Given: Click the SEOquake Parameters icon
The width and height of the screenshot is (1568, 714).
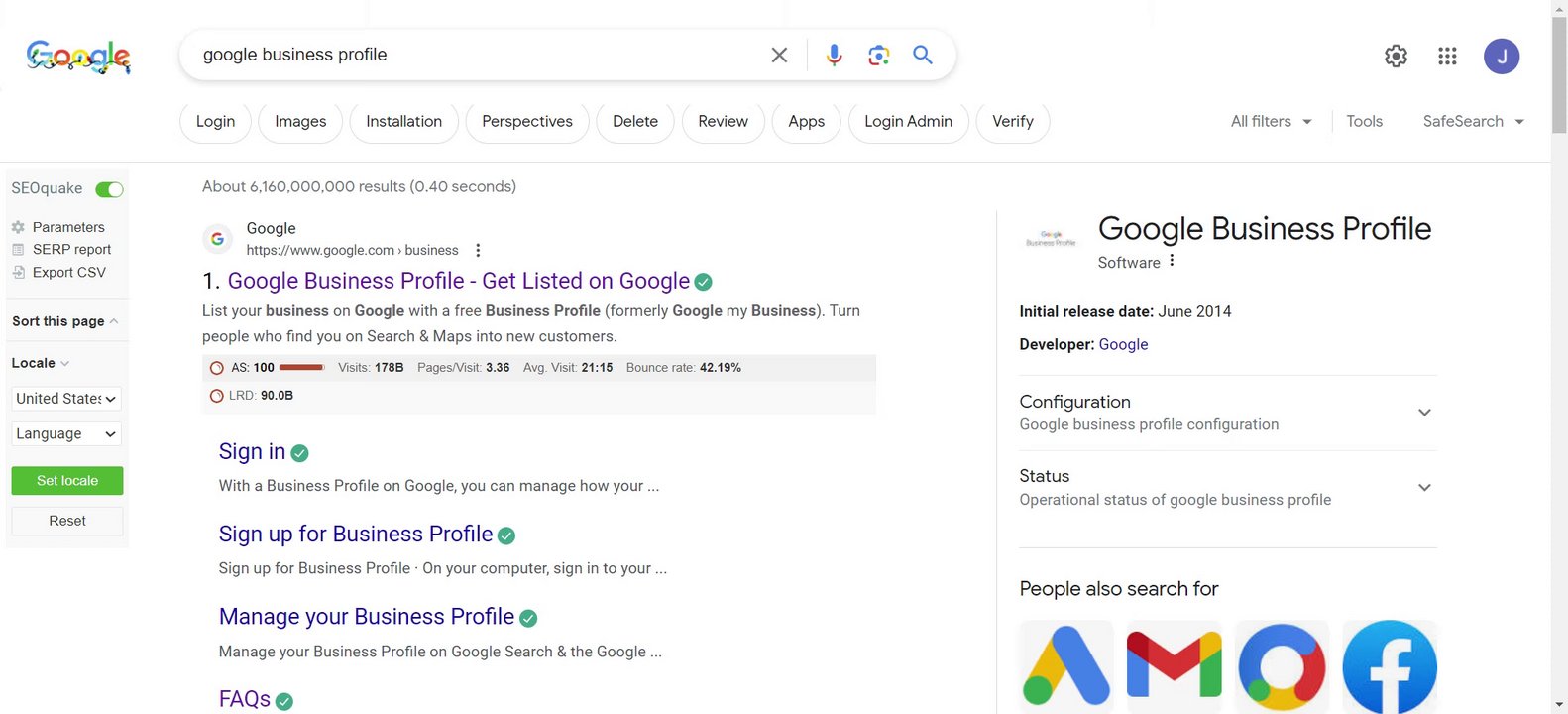Looking at the screenshot, I should click(18, 227).
